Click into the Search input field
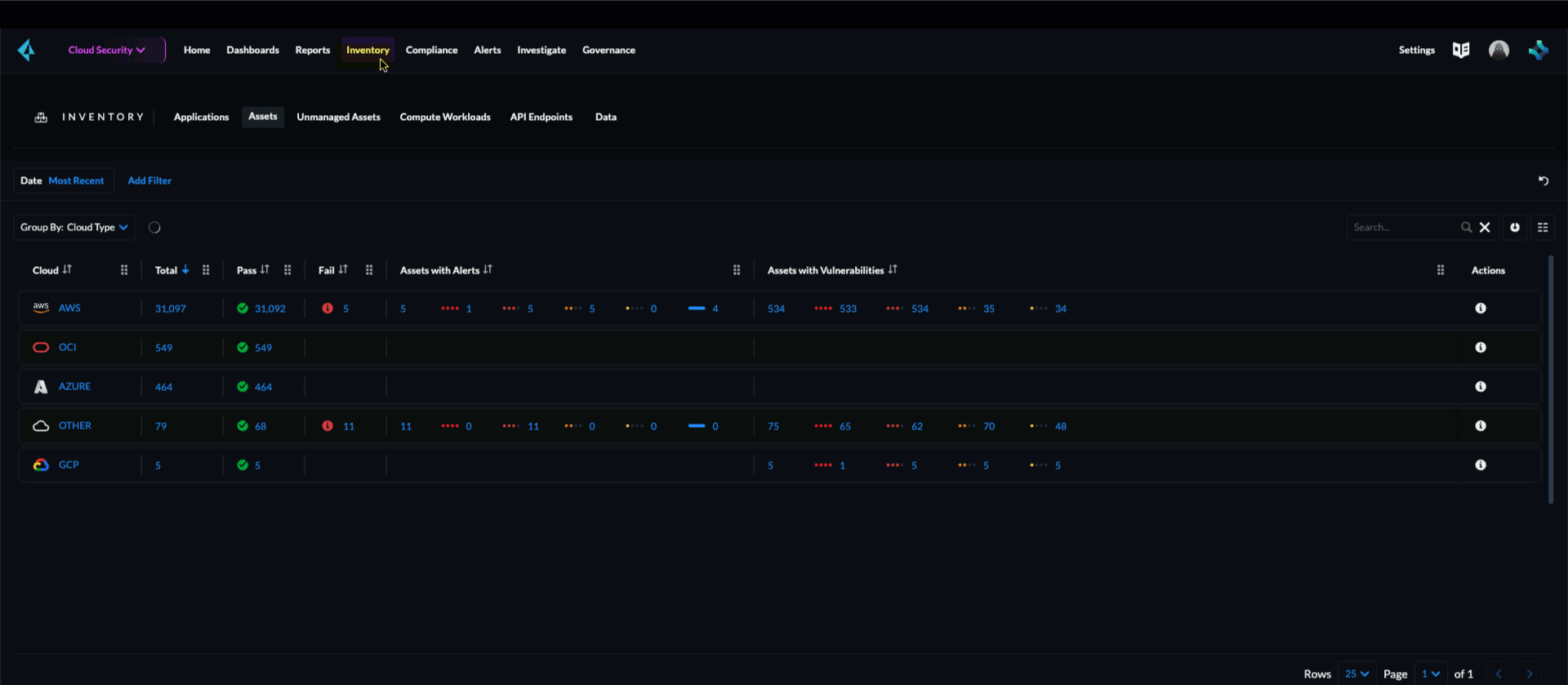1568x685 pixels. pyautogui.click(x=1405, y=227)
